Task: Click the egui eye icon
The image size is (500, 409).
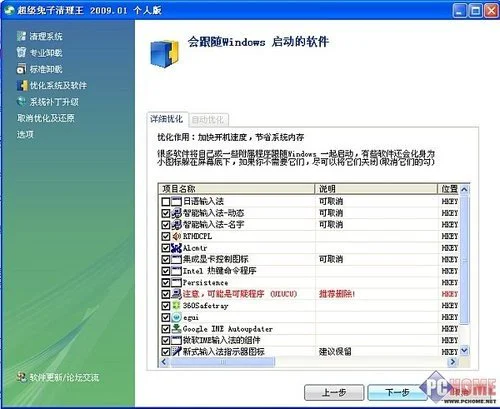Action: click(x=176, y=317)
